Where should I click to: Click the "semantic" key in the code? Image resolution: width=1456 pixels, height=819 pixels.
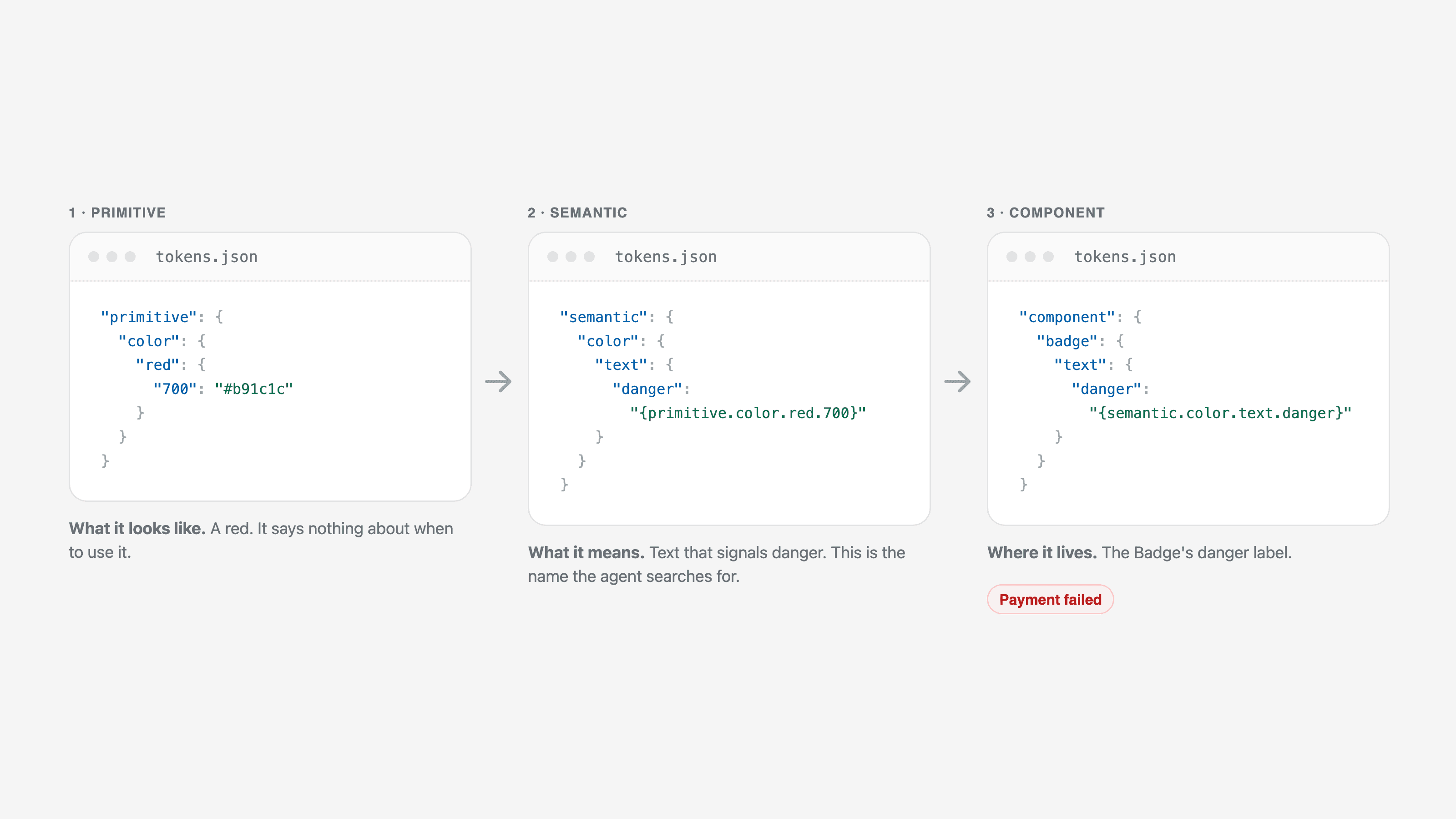tap(603, 317)
